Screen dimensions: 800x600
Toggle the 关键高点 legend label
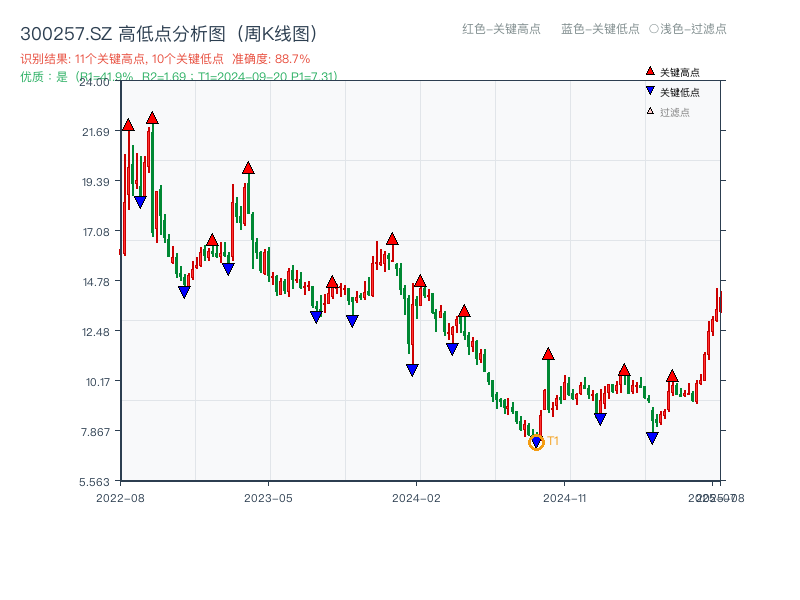pos(680,72)
